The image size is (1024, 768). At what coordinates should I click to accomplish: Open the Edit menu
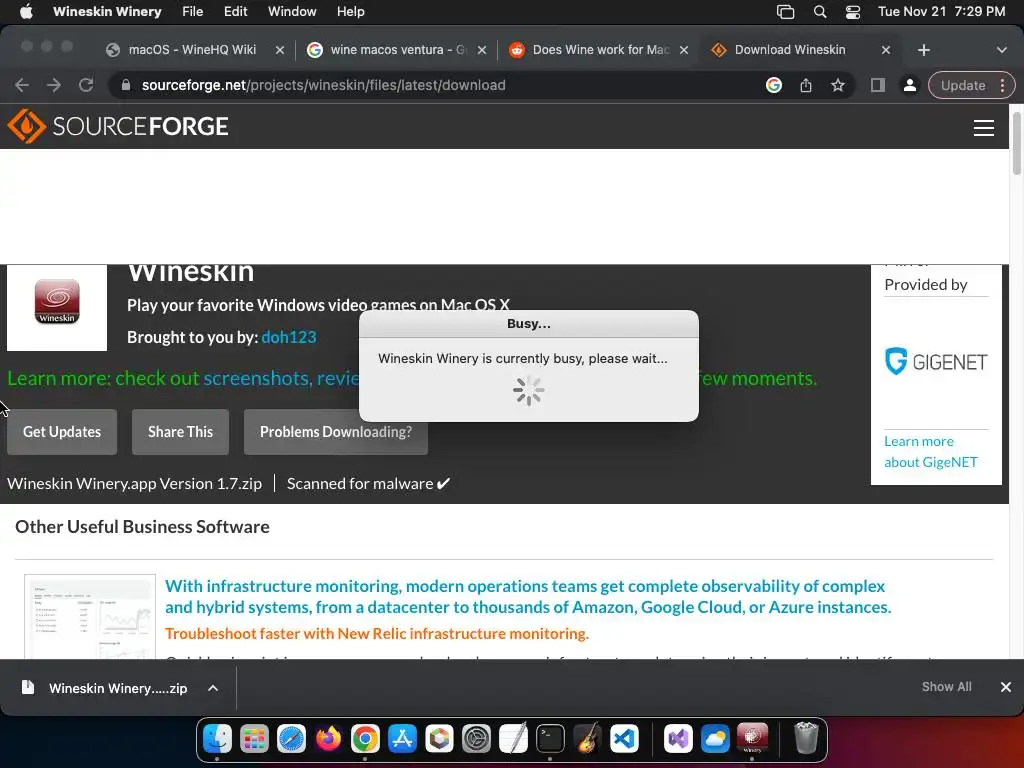click(235, 11)
